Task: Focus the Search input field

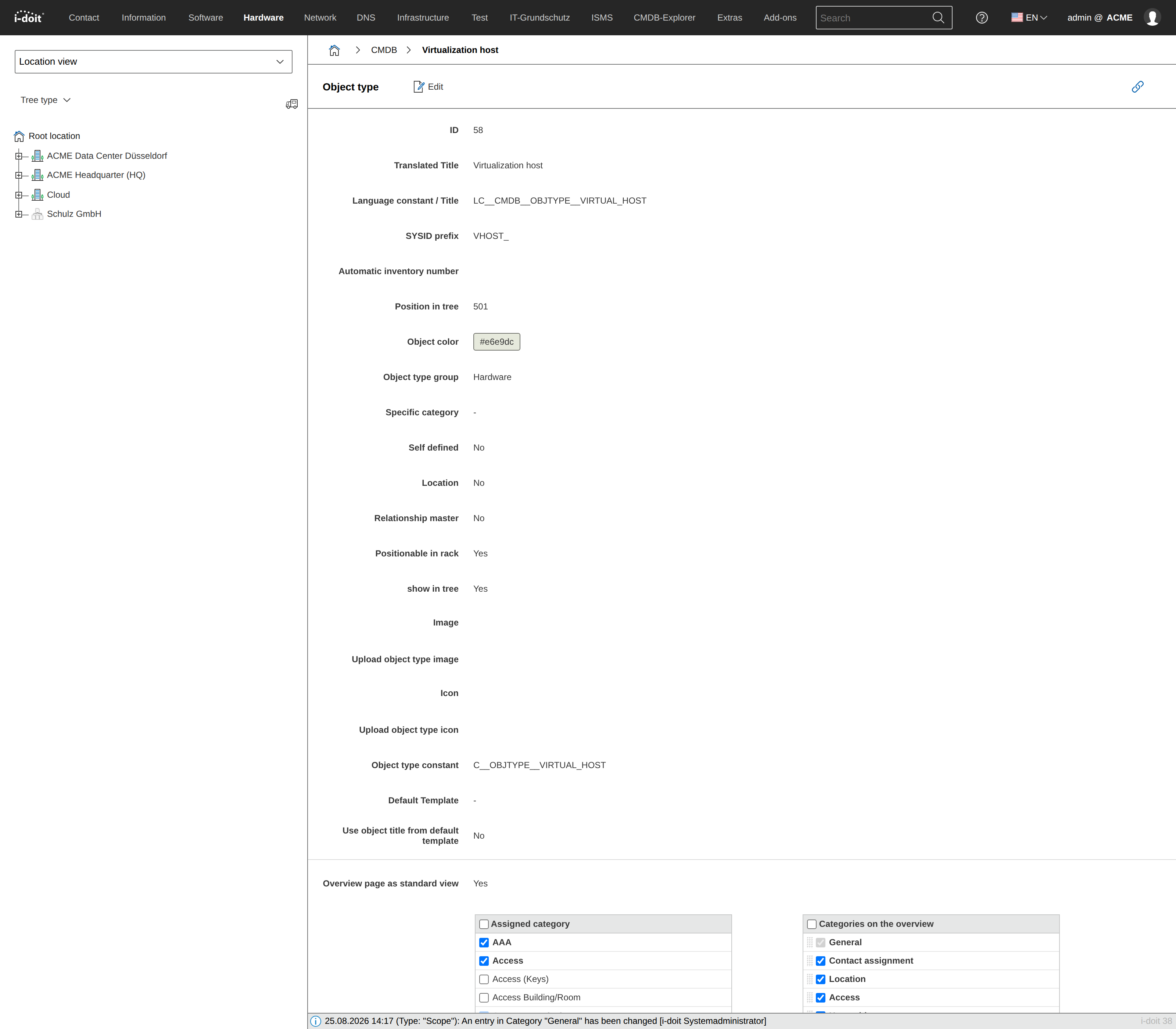Action: (x=873, y=18)
